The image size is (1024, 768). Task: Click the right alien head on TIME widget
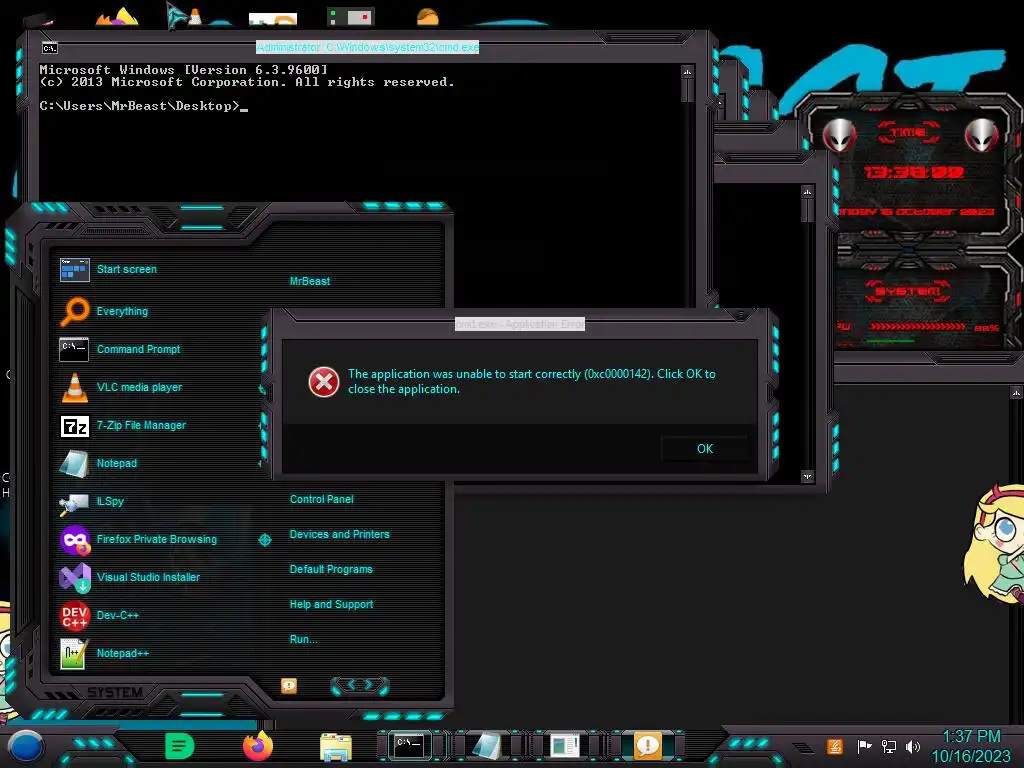[982, 135]
